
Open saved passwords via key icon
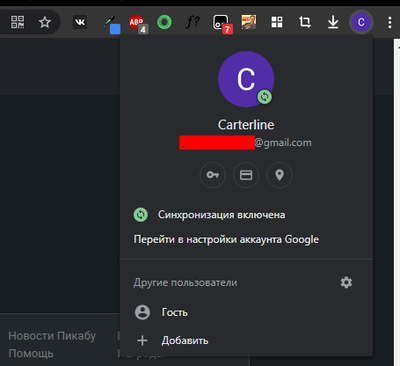213,175
